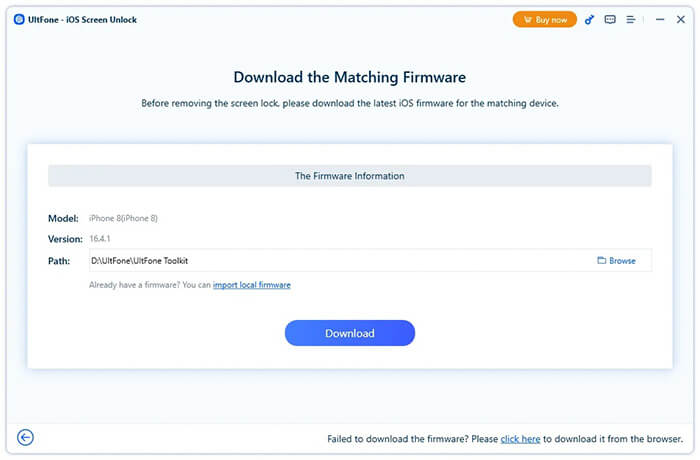Select the version value 16.4.1
The height and width of the screenshot is (460, 700).
100,239
